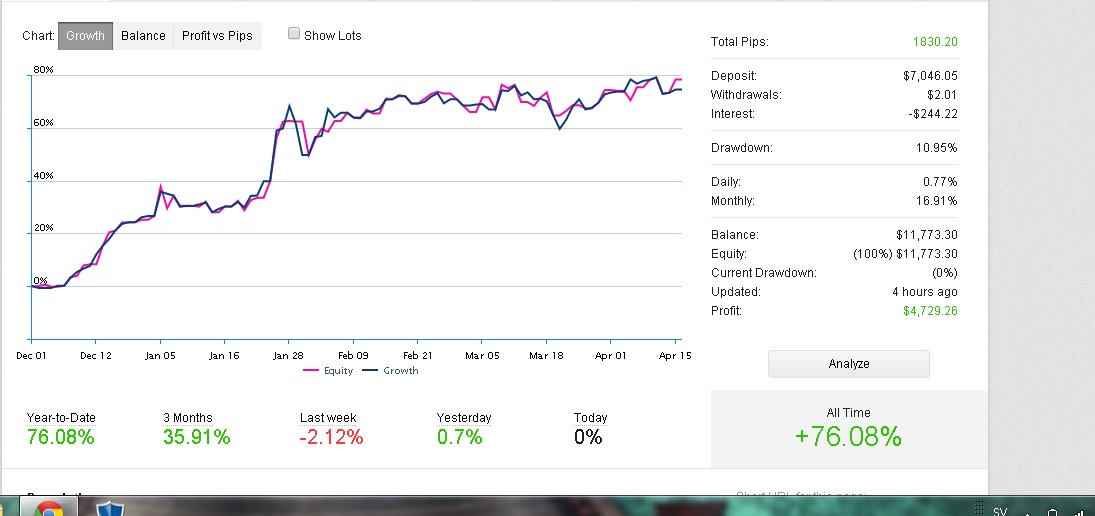This screenshot has height=516, width=1095.
Task: Click the Profit value $4,729.26
Action: click(930, 311)
